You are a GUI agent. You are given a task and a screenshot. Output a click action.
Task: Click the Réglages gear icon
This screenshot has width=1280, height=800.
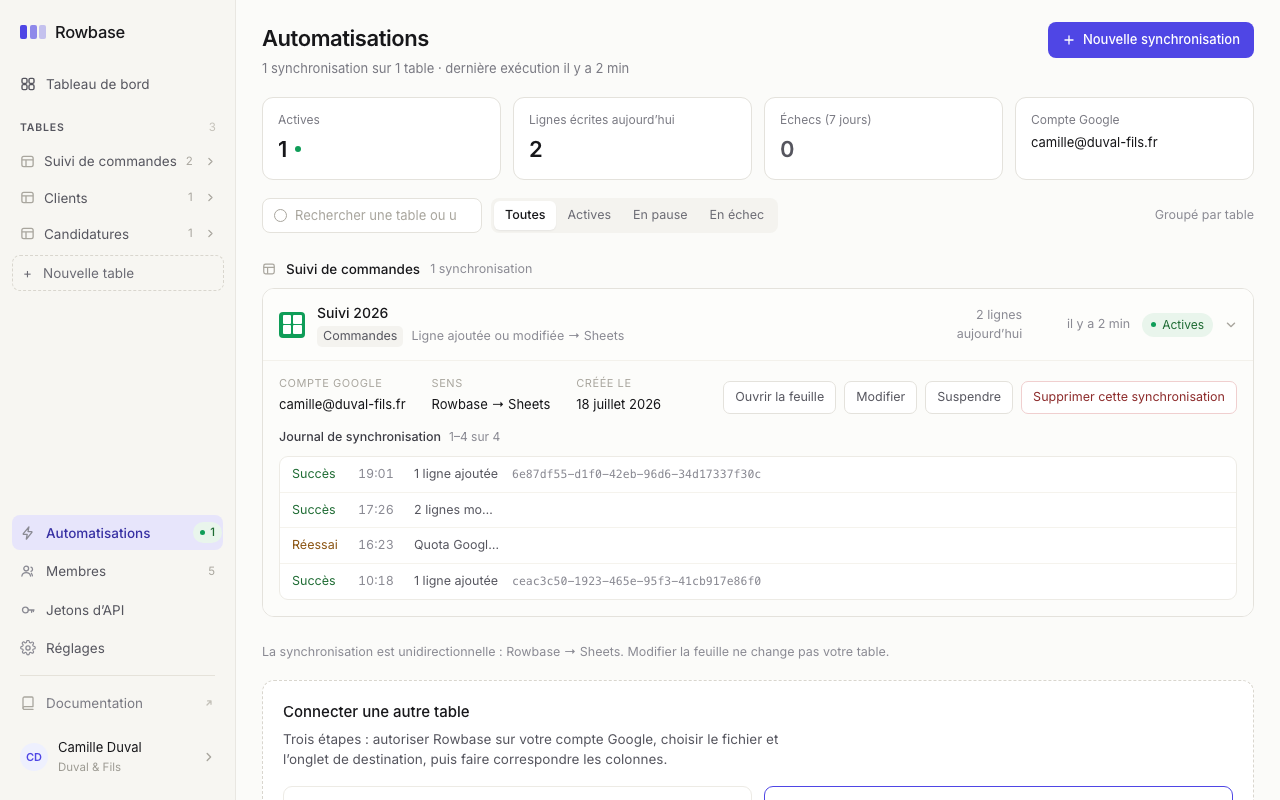tap(28, 648)
